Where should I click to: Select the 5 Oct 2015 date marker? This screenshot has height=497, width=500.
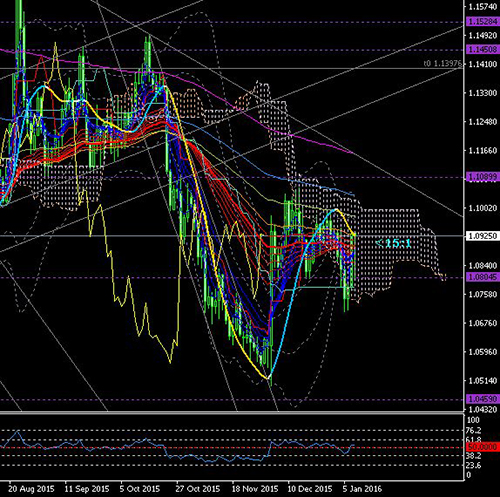140,489
